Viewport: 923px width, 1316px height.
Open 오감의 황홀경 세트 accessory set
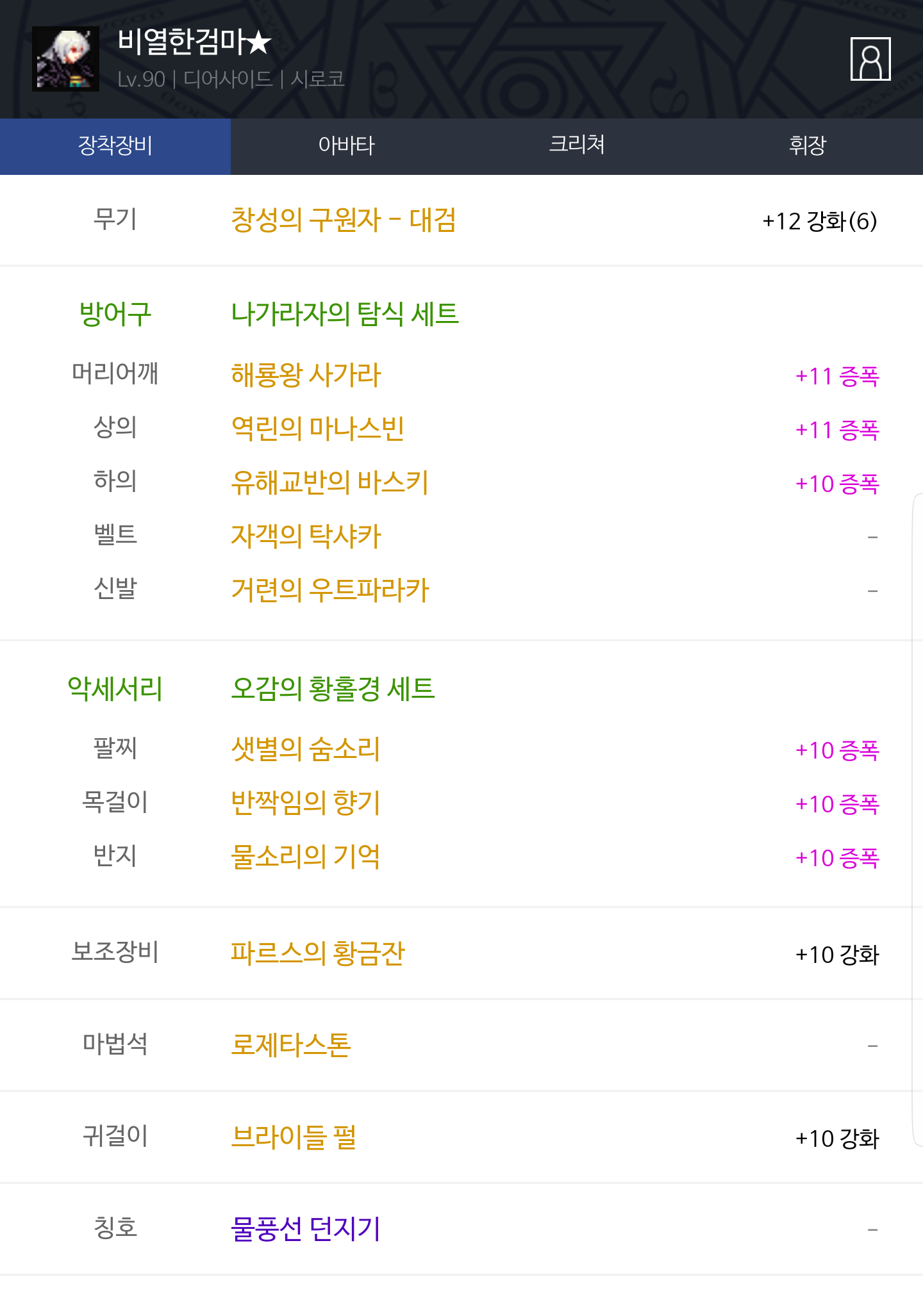click(333, 689)
